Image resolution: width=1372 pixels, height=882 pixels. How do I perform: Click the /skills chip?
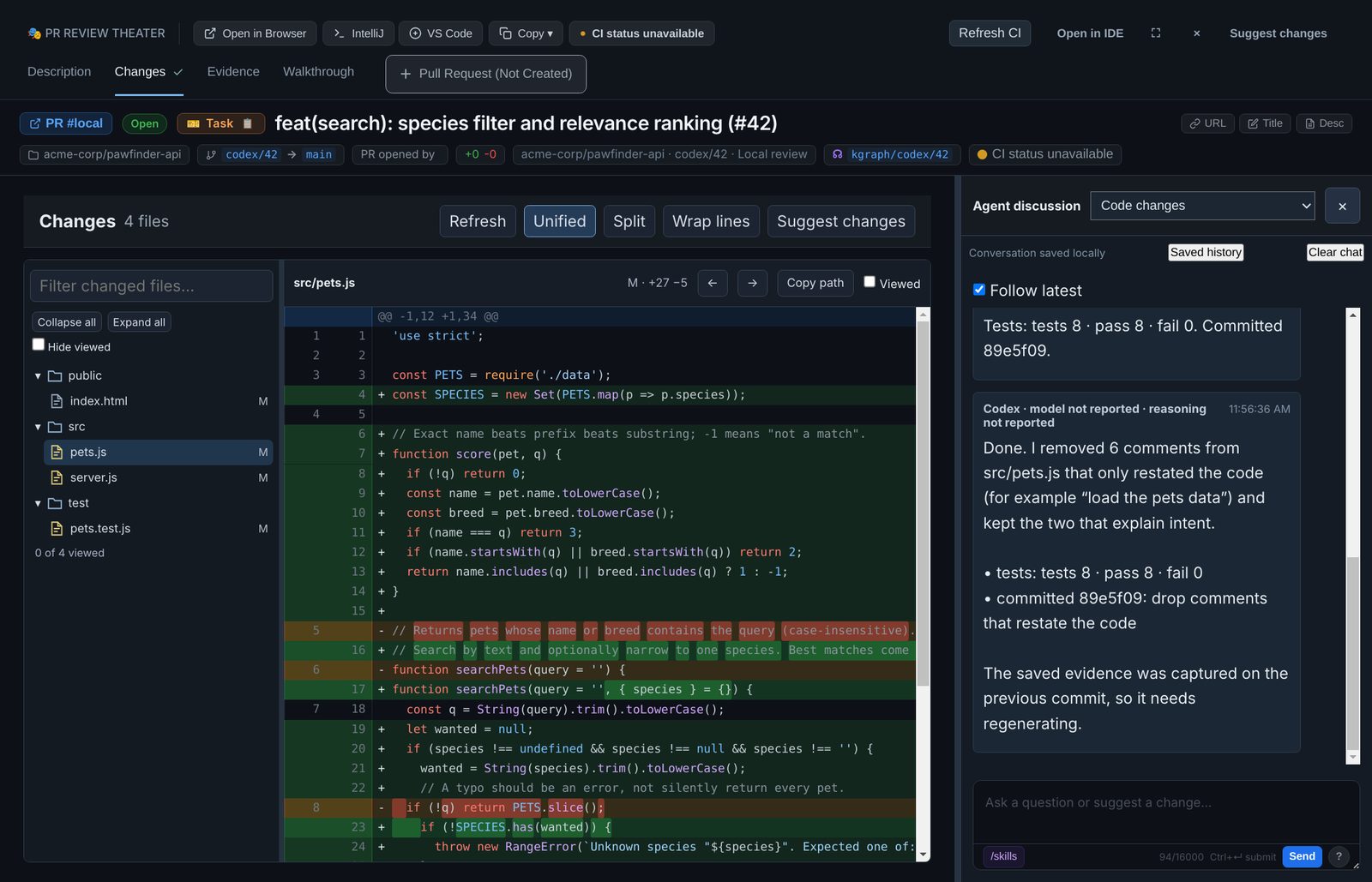point(1003,856)
